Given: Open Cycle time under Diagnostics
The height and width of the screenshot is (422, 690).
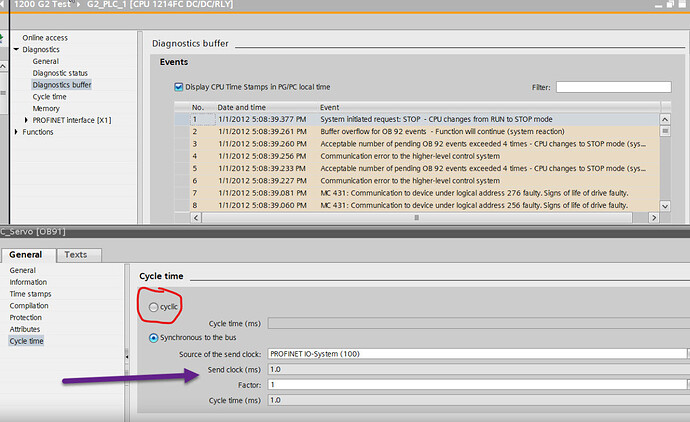Looking at the screenshot, I should (49, 97).
